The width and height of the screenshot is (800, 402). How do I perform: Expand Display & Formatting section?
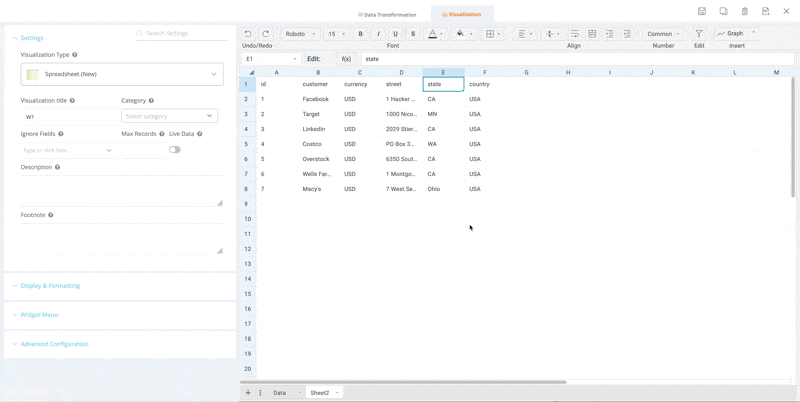[x=50, y=286]
